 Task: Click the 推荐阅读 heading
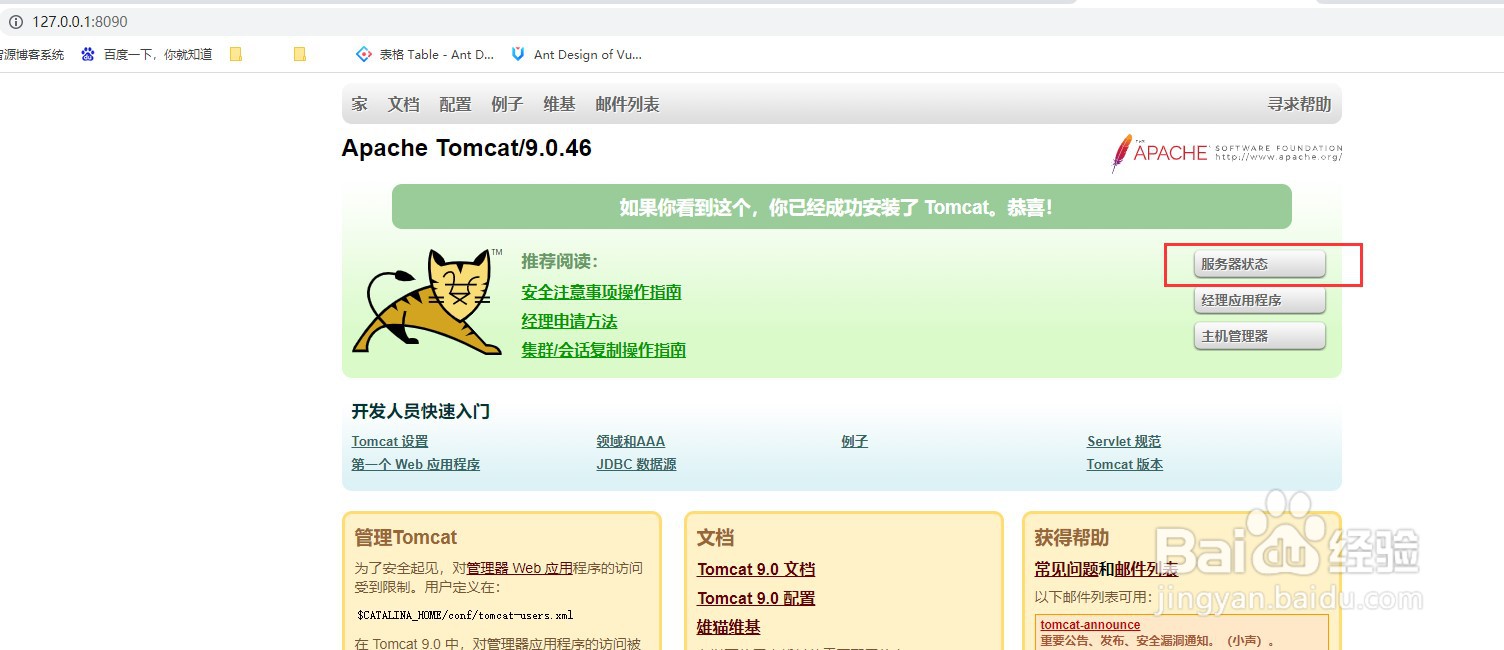tap(559, 261)
